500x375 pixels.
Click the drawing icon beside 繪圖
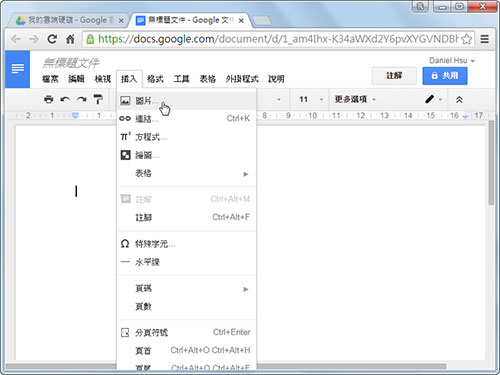pos(125,155)
